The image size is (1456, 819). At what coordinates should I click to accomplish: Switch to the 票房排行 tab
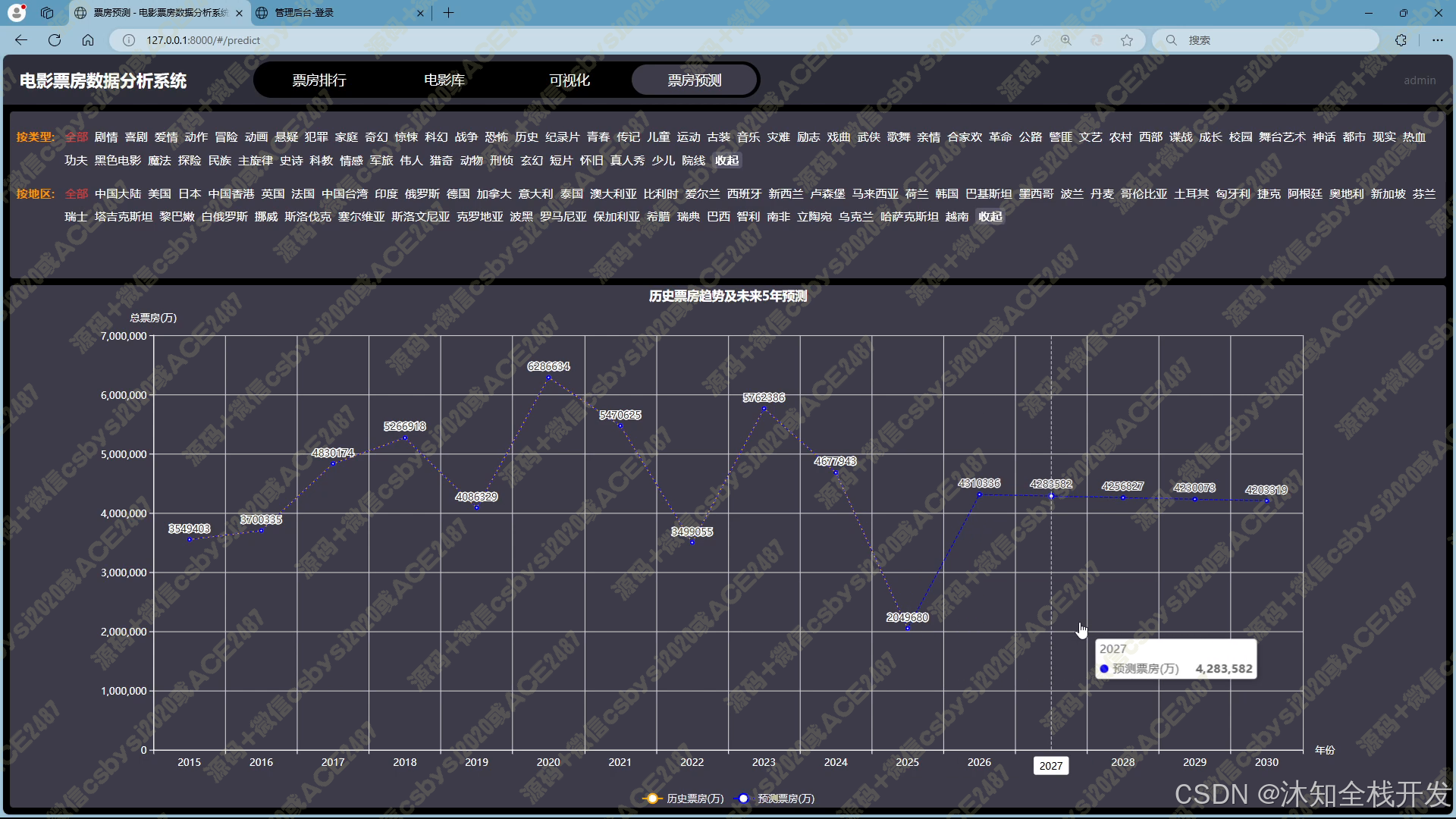(319, 80)
